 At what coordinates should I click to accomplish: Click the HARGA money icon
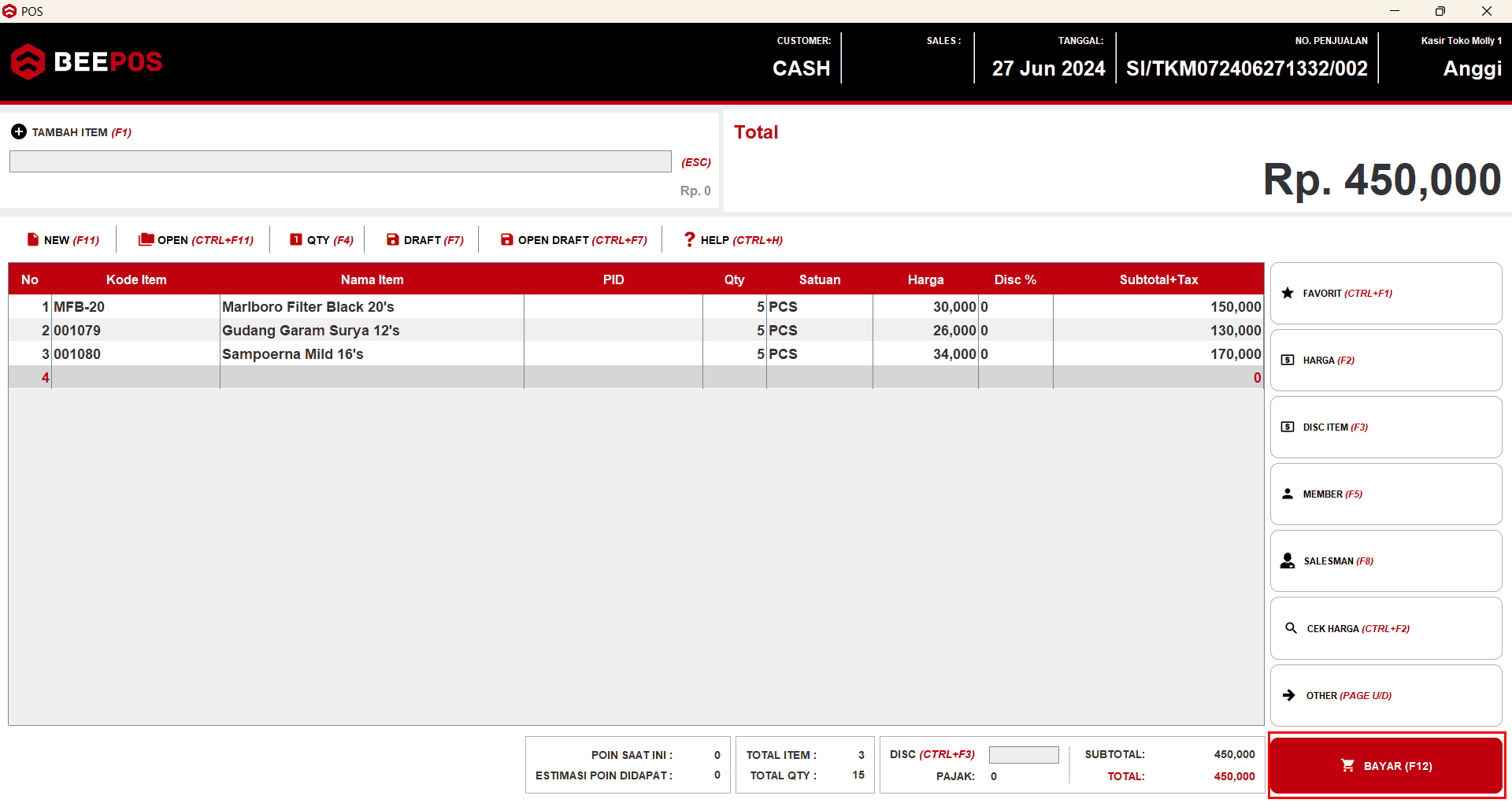[x=1288, y=360]
